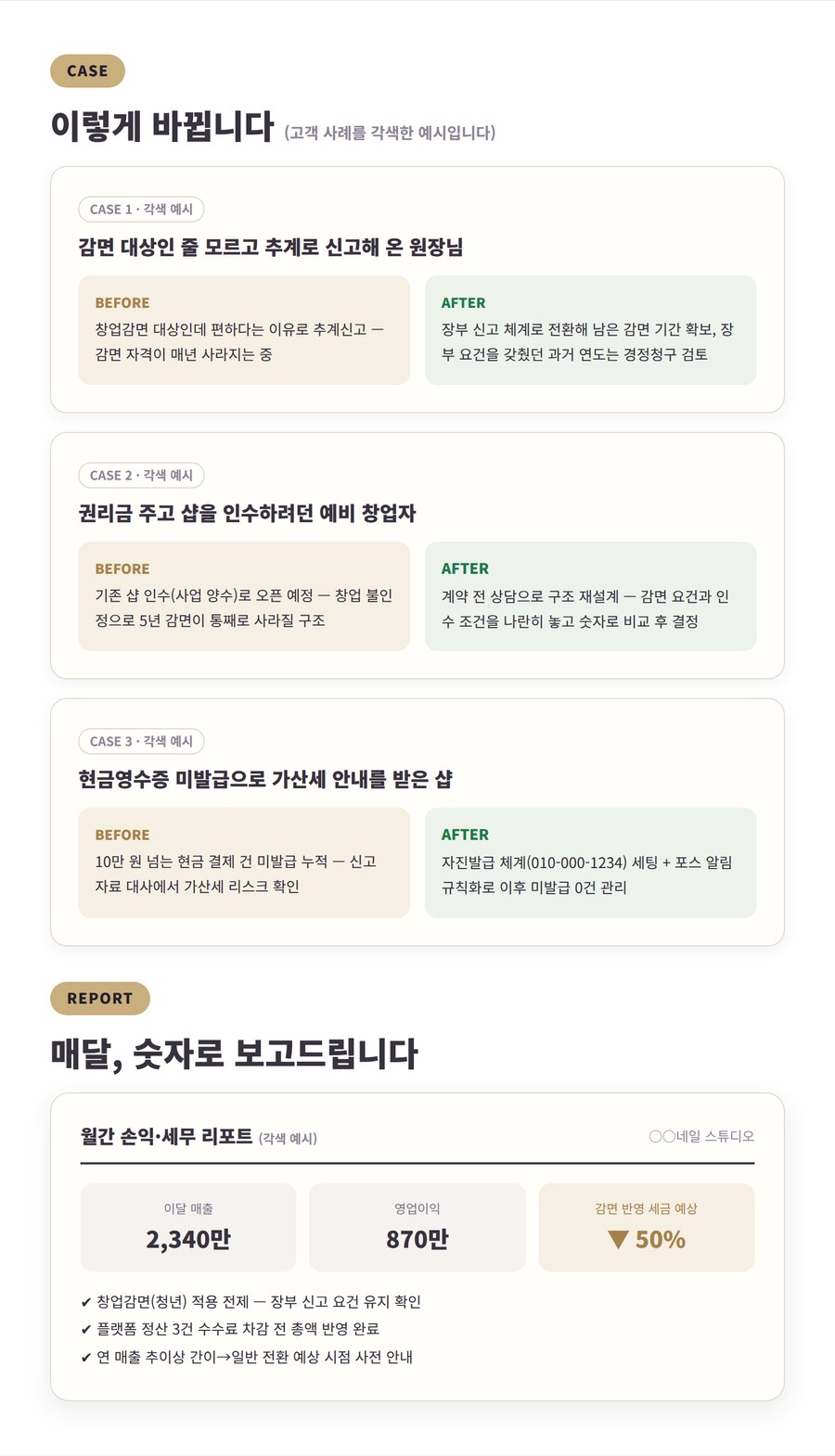The height and width of the screenshot is (1456, 835).
Task: Select the CASE 2 · 각색 예시 tag
Action: click(141, 476)
